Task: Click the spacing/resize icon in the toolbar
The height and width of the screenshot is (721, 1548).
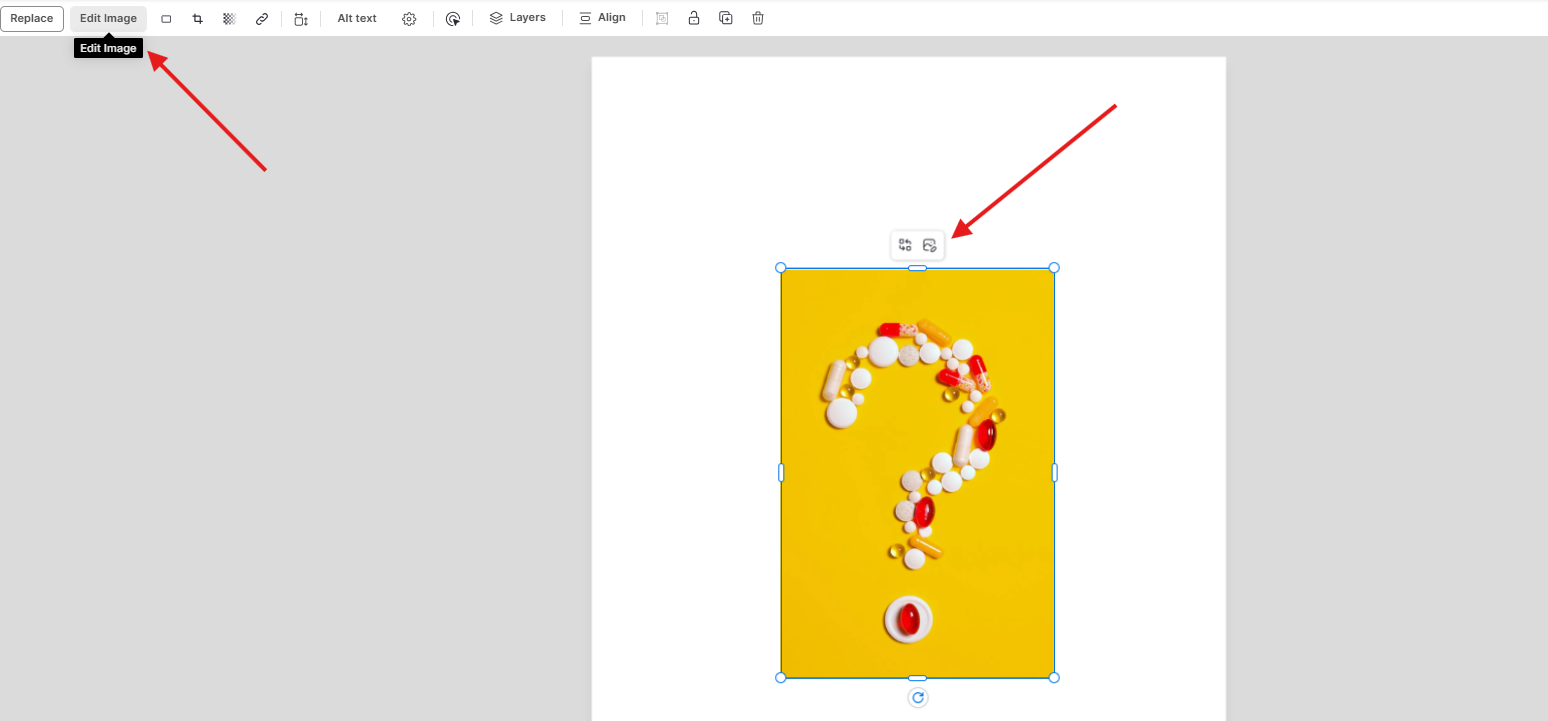Action: (301, 19)
